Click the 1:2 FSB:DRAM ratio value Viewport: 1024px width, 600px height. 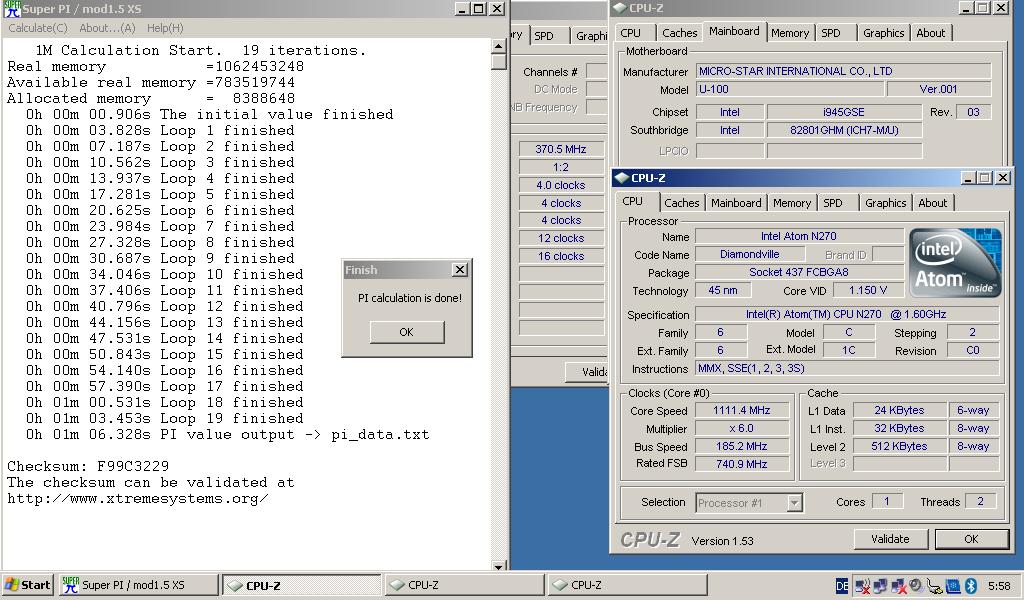(561, 167)
